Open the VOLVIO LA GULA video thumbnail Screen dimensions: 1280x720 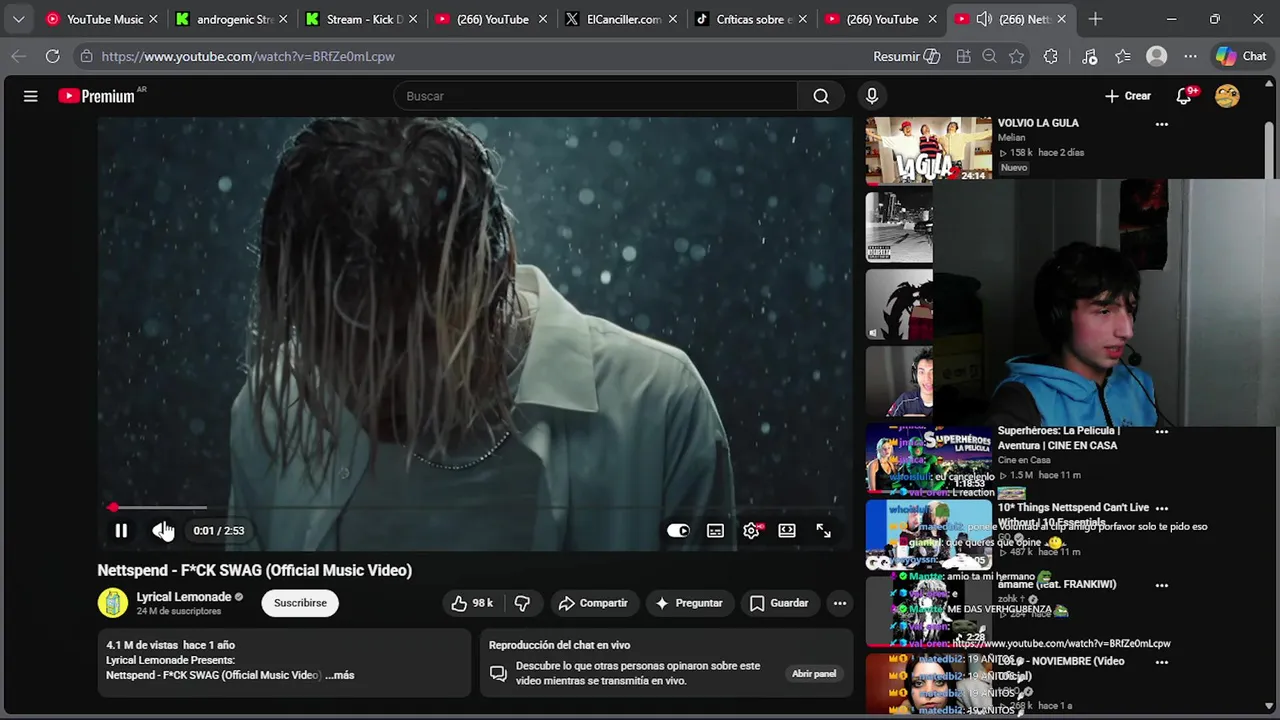pyautogui.click(x=928, y=150)
